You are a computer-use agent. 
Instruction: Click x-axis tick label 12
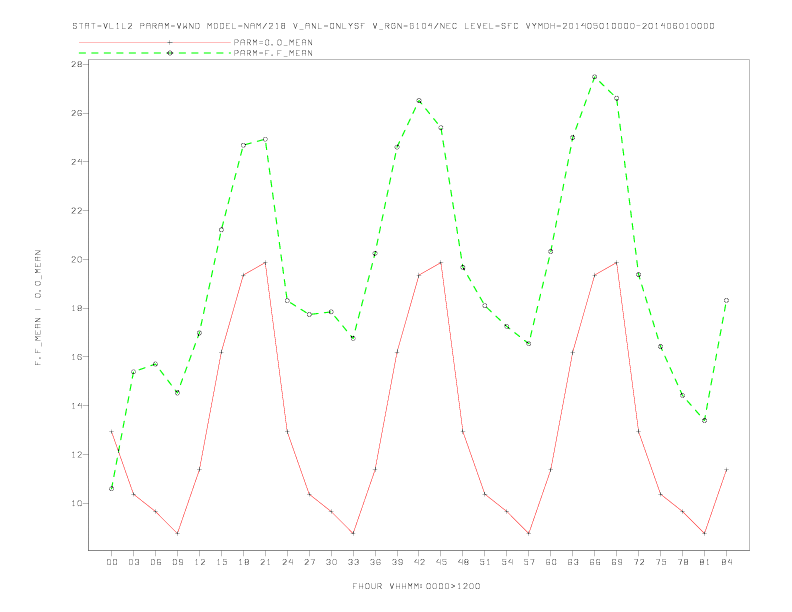[200, 562]
